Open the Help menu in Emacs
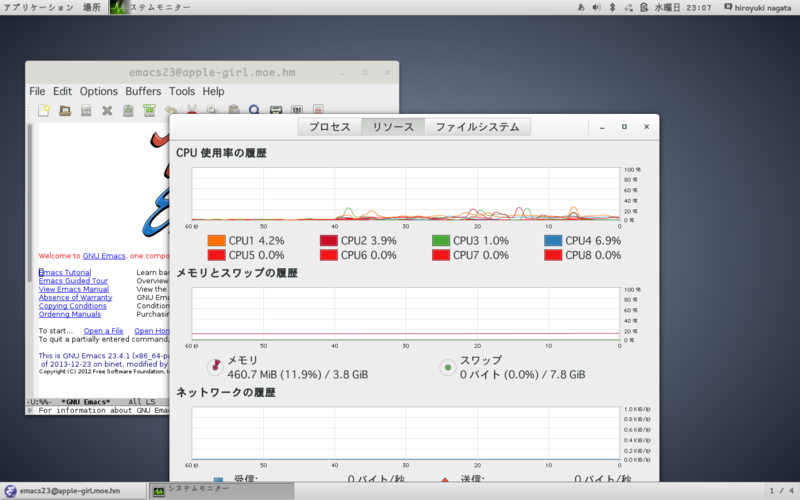 point(213,91)
